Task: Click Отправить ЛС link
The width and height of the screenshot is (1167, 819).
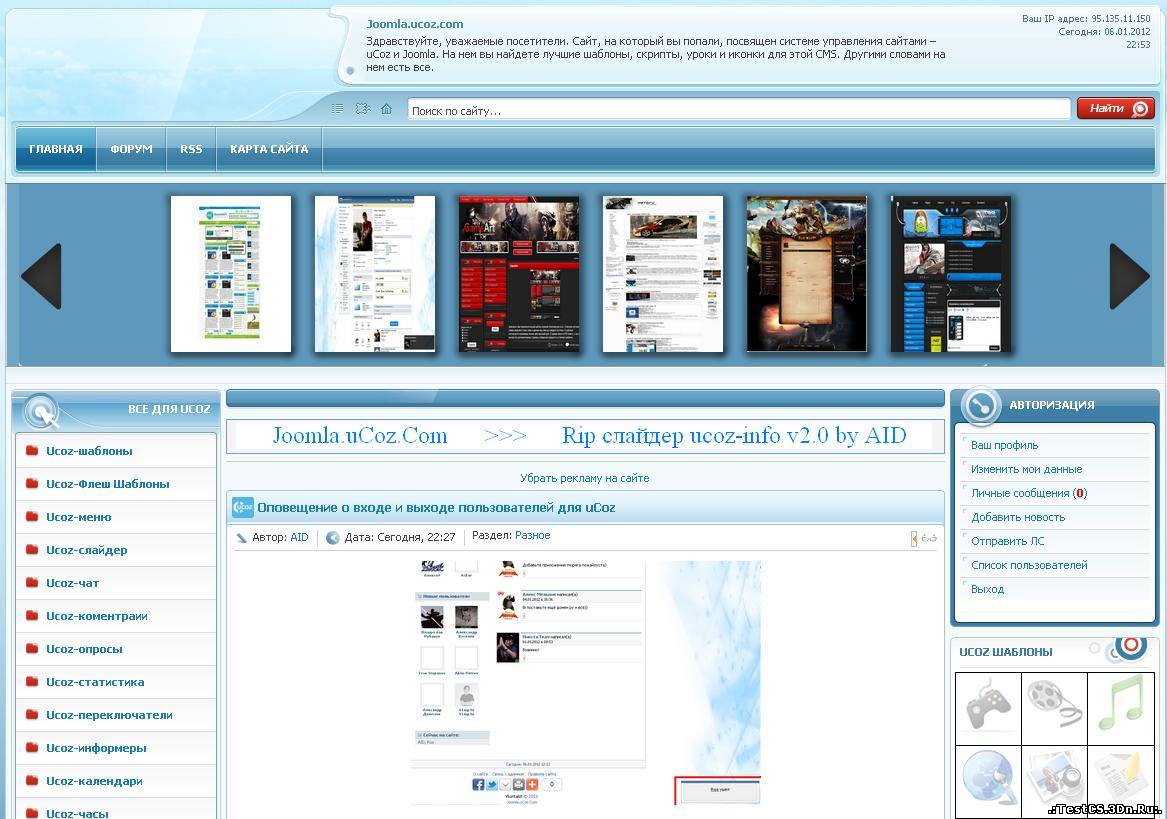Action: point(1007,541)
